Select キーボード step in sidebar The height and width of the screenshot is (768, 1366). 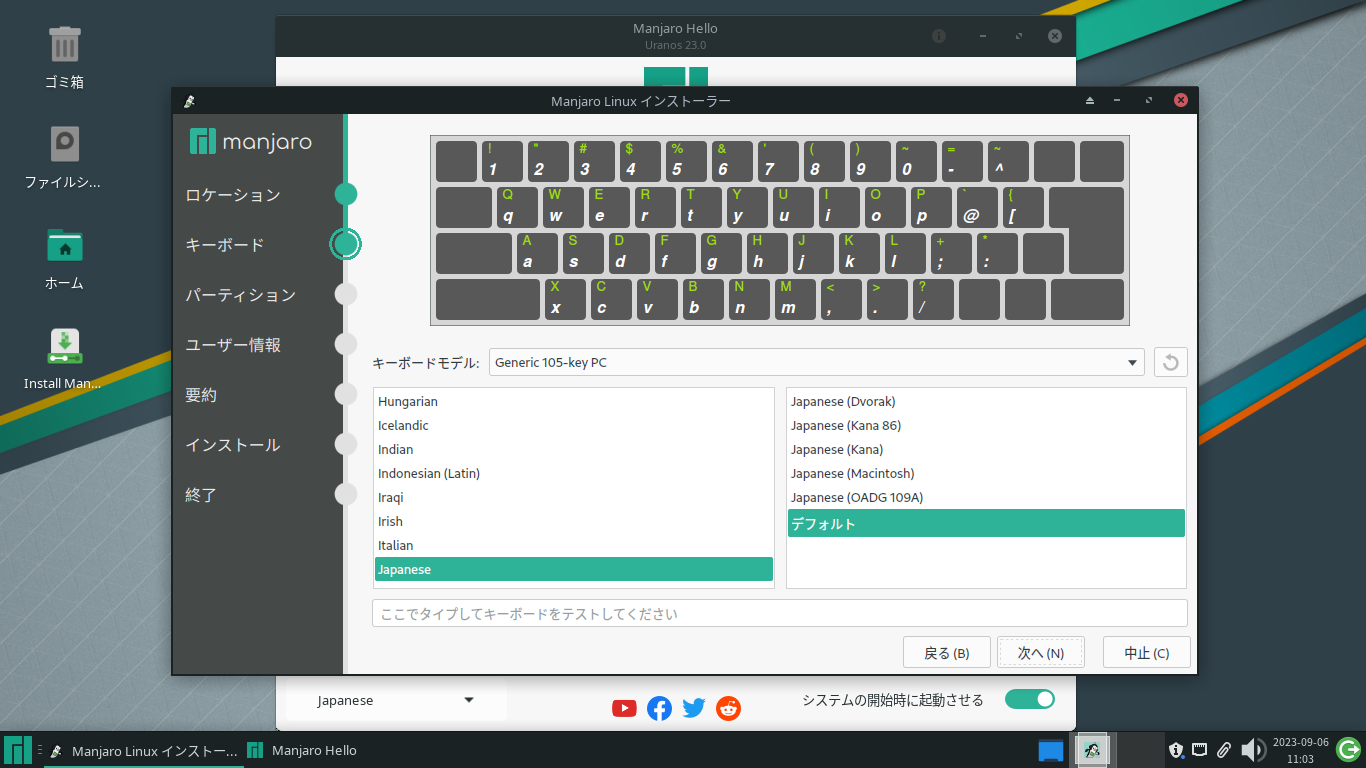(225, 245)
